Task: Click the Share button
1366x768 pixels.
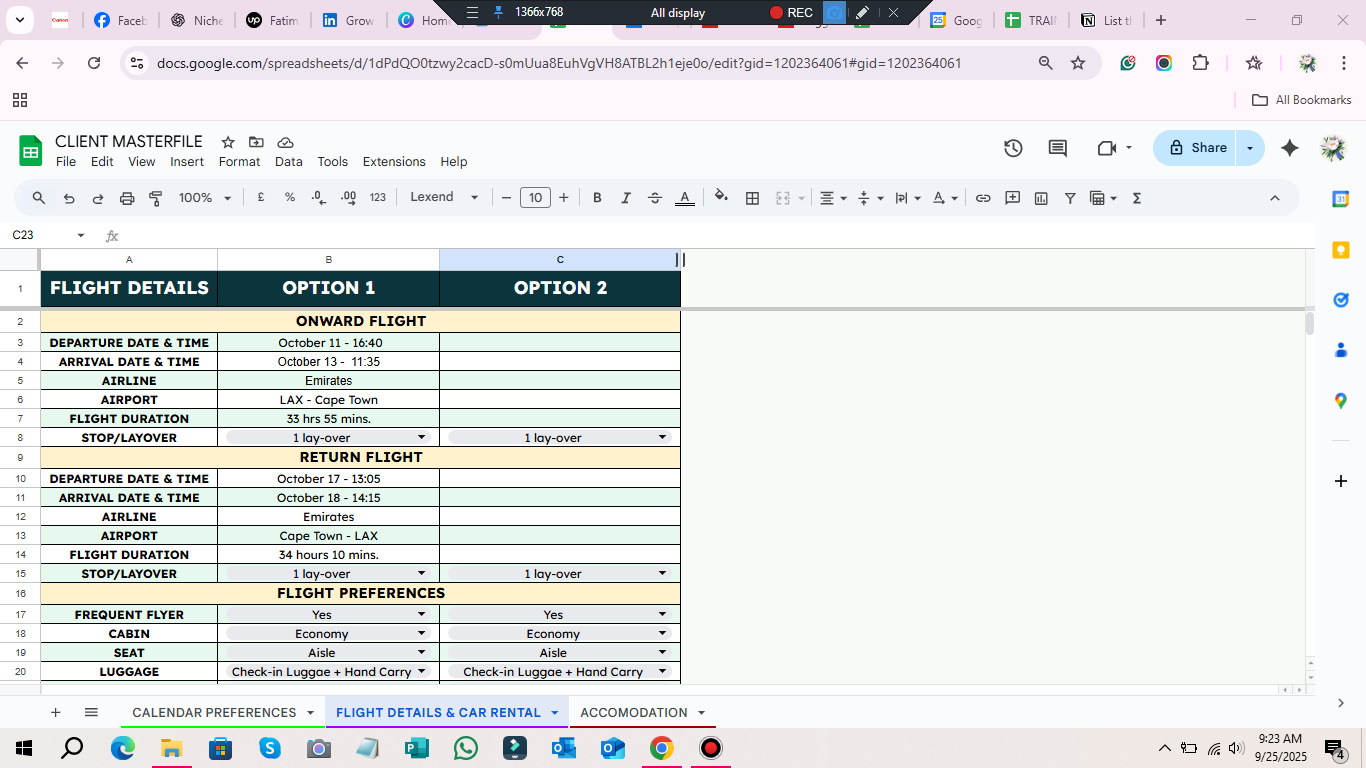Action: (1197, 148)
